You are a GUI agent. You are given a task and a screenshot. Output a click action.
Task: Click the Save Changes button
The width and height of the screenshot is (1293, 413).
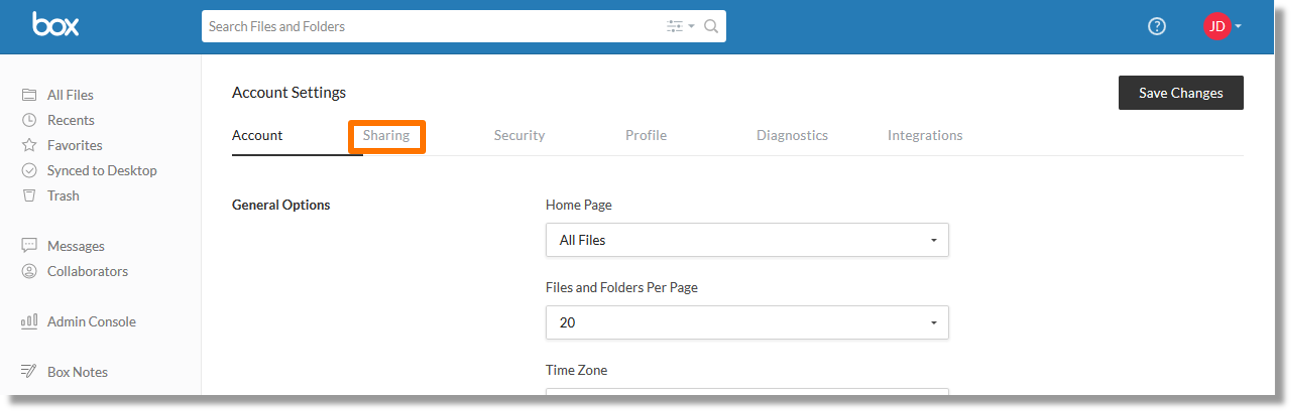tap(1181, 93)
